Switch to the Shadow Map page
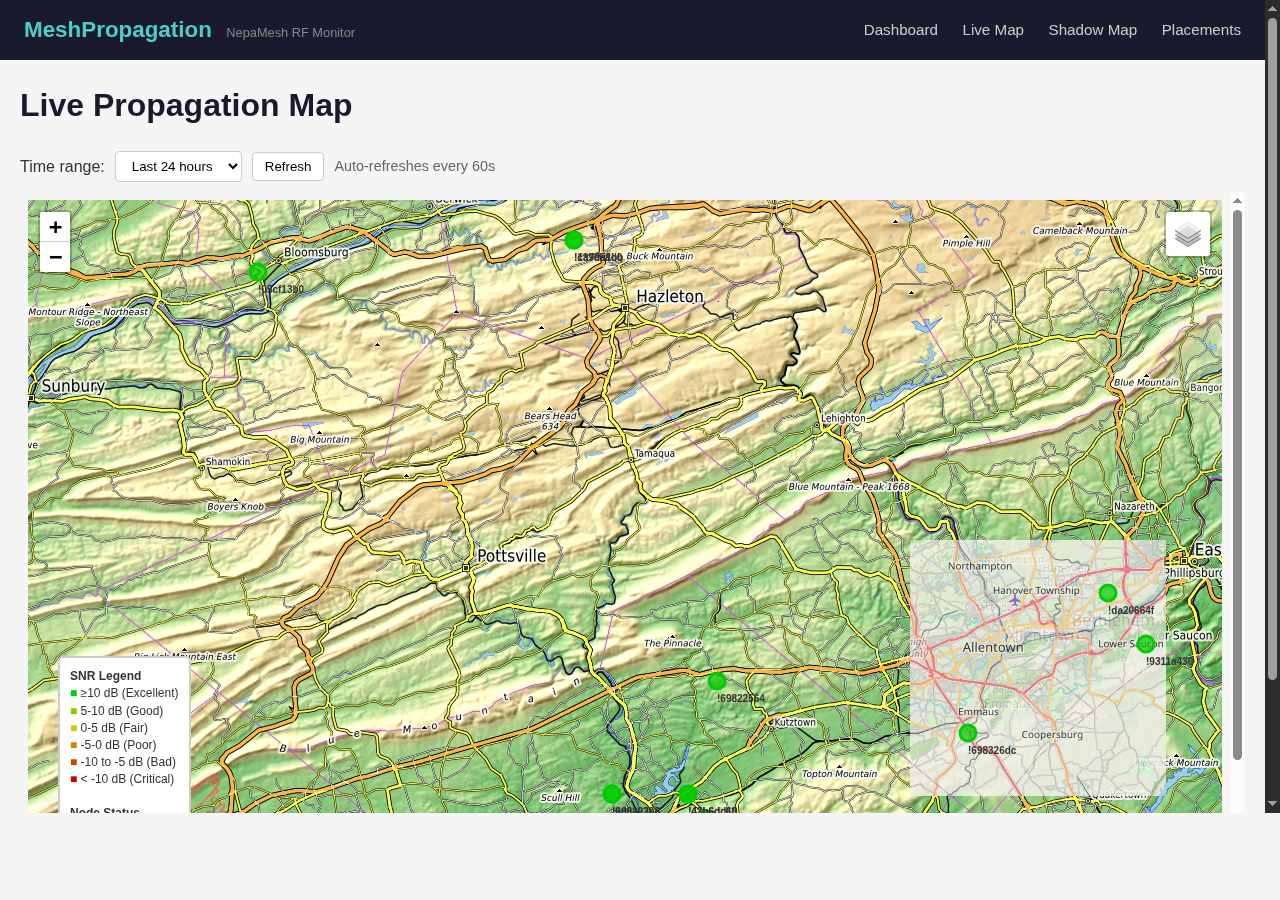The height and width of the screenshot is (900, 1280). (1092, 29)
